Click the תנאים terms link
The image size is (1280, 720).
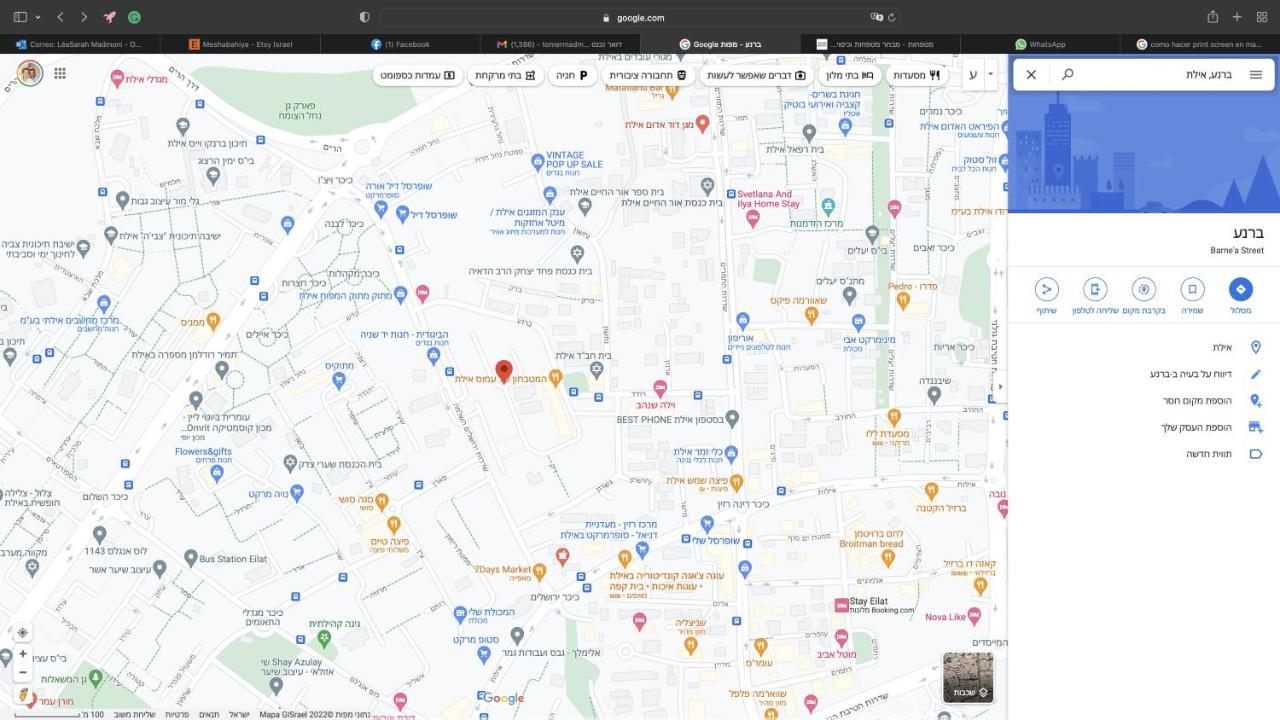click(208, 714)
